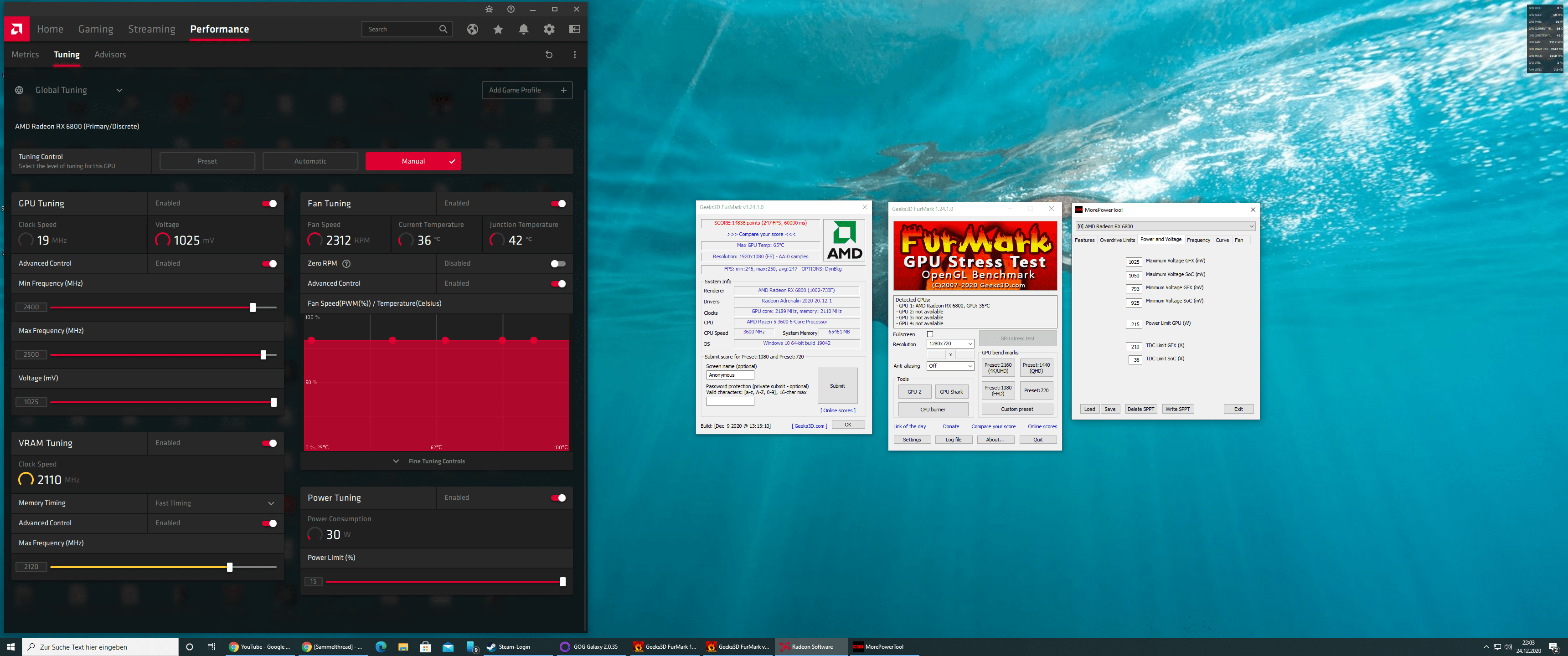Open the bug report tool icon
Viewport: 1568px width, 656px height.
pyautogui.click(x=489, y=9)
